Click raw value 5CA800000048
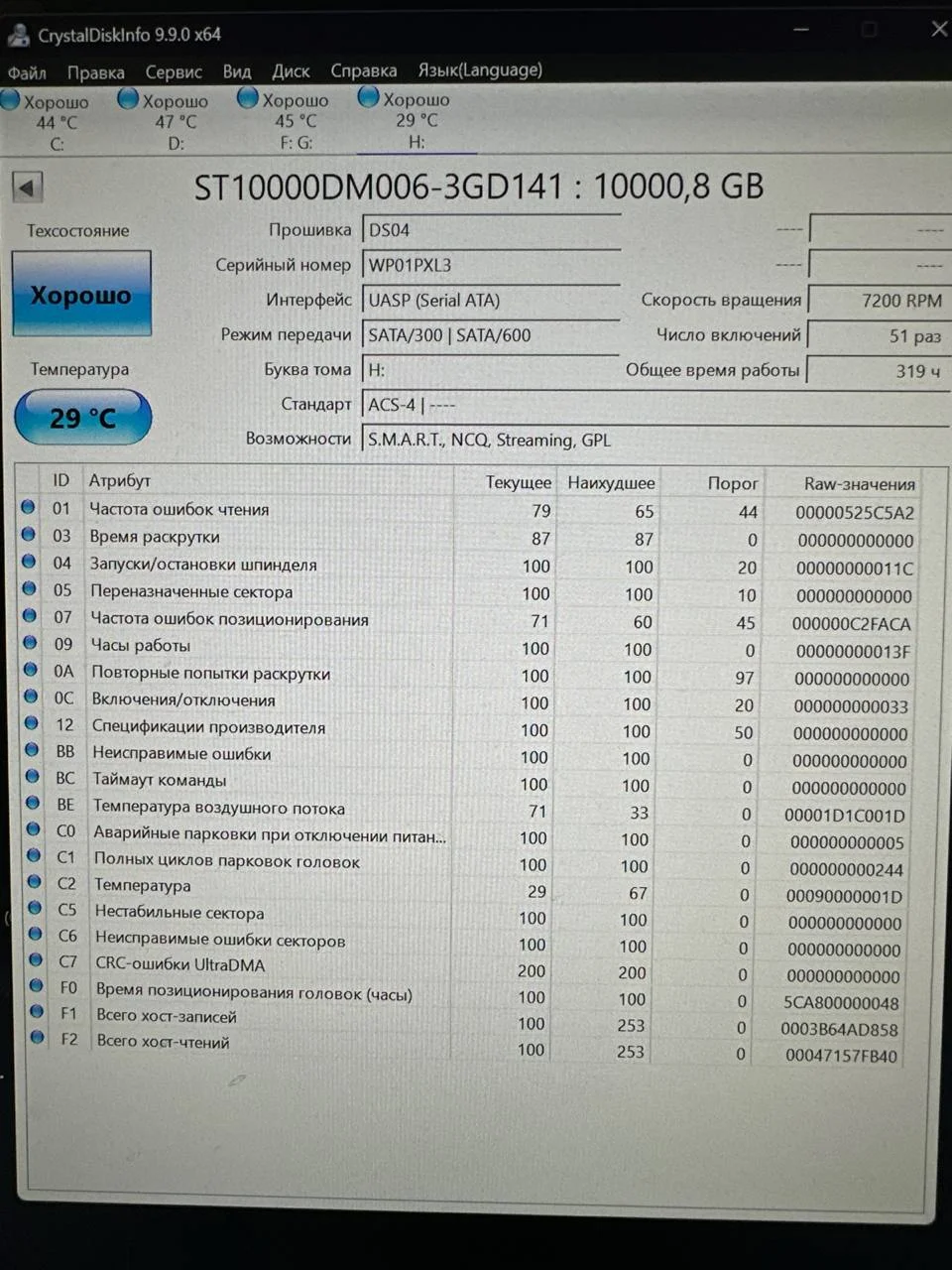Screen dimensions: 952x1270 coord(841,1002)
